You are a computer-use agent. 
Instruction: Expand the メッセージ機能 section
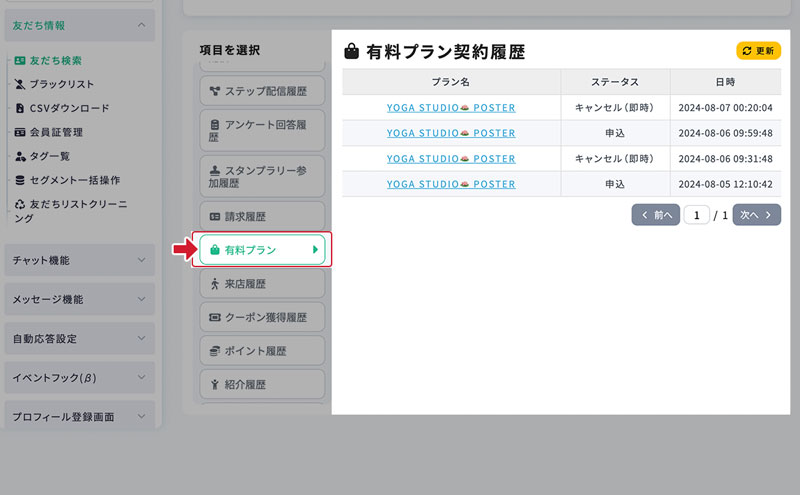[141, 299]
